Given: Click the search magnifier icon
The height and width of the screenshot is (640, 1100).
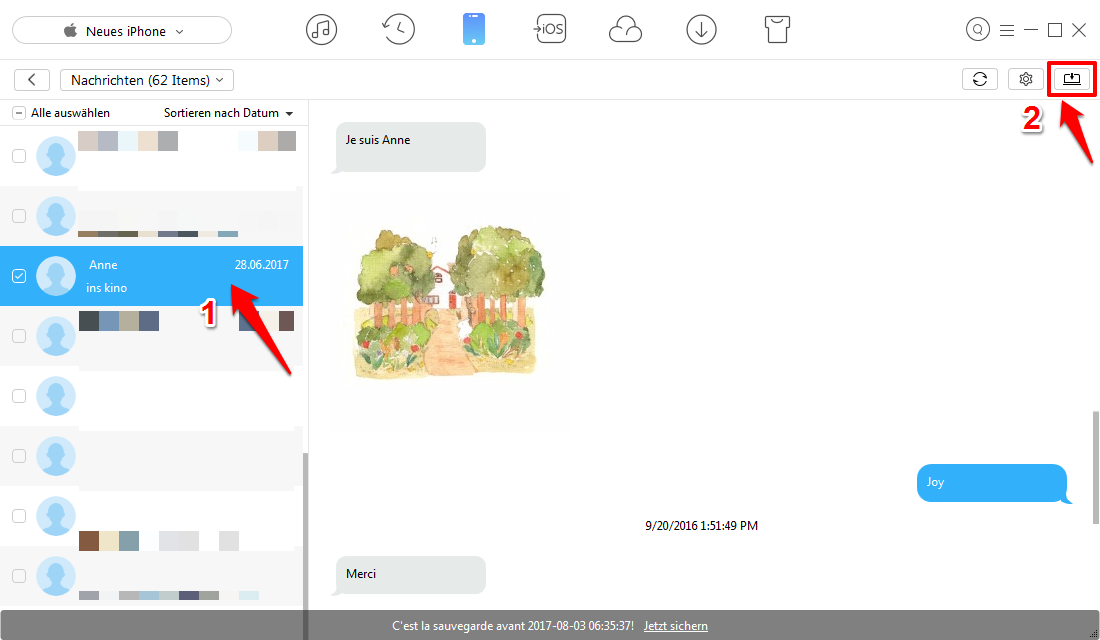Looking at the screenshot, I should (x=977, y=30).
